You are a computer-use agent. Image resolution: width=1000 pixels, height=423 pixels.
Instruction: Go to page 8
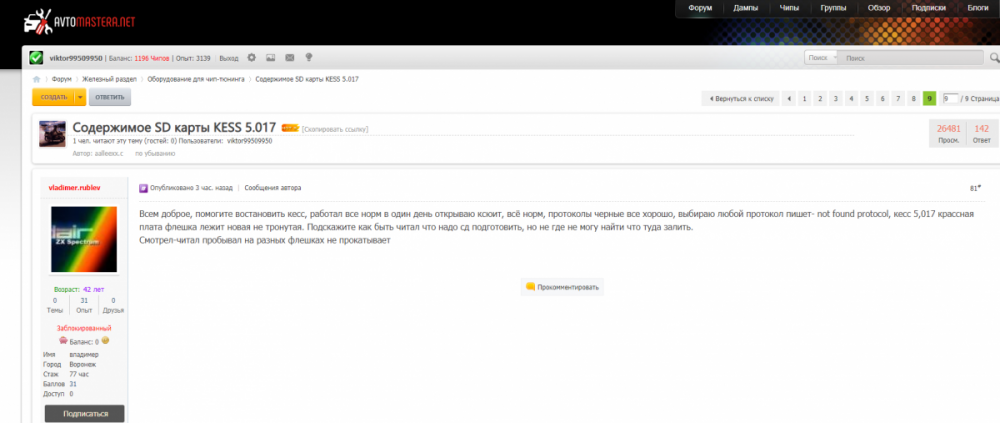(x=913, y=98)
